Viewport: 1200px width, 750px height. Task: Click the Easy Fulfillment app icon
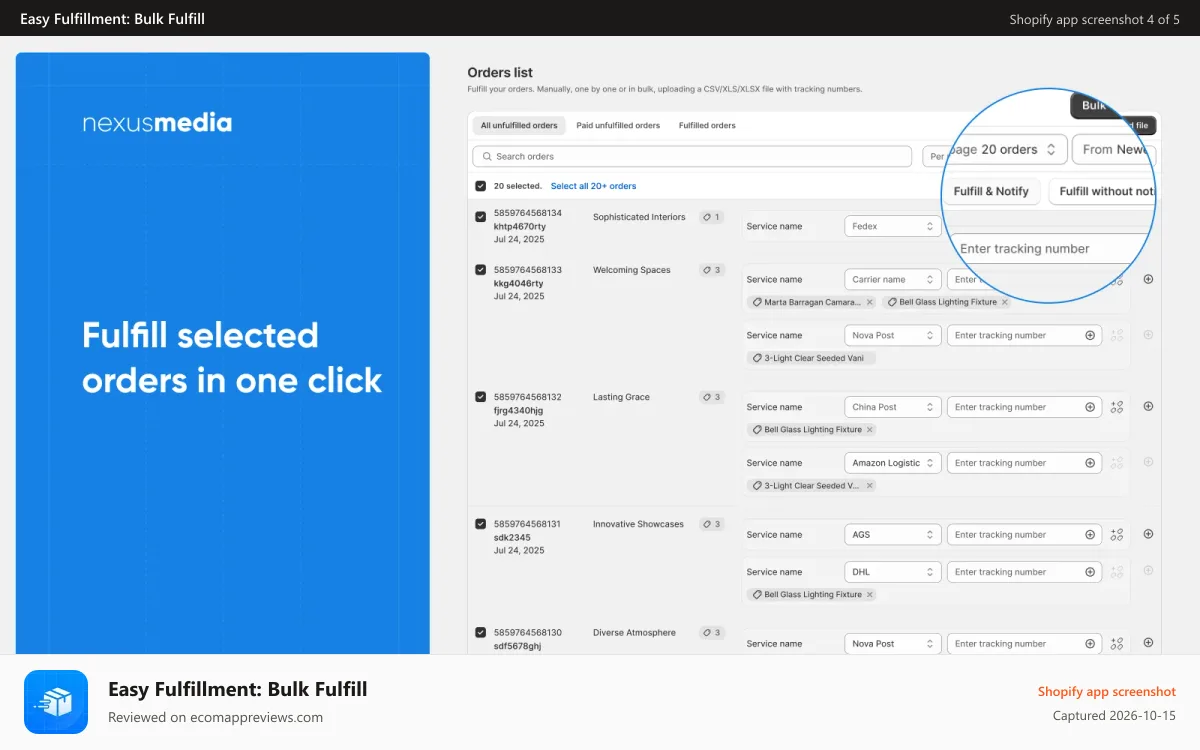point(56,702)
